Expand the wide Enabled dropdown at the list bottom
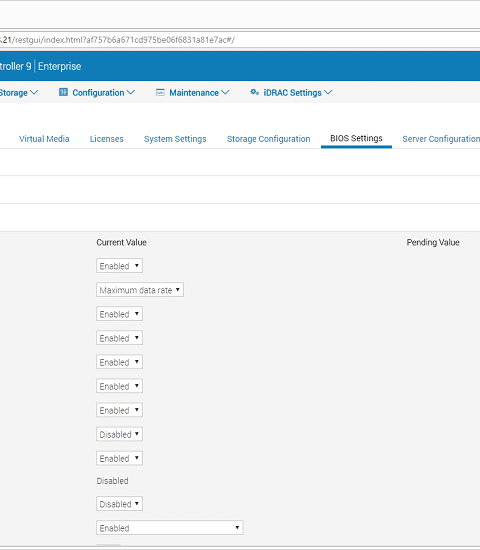Image resolution: width=480 pixels, height=550 pixels. (x=170, y=528)
